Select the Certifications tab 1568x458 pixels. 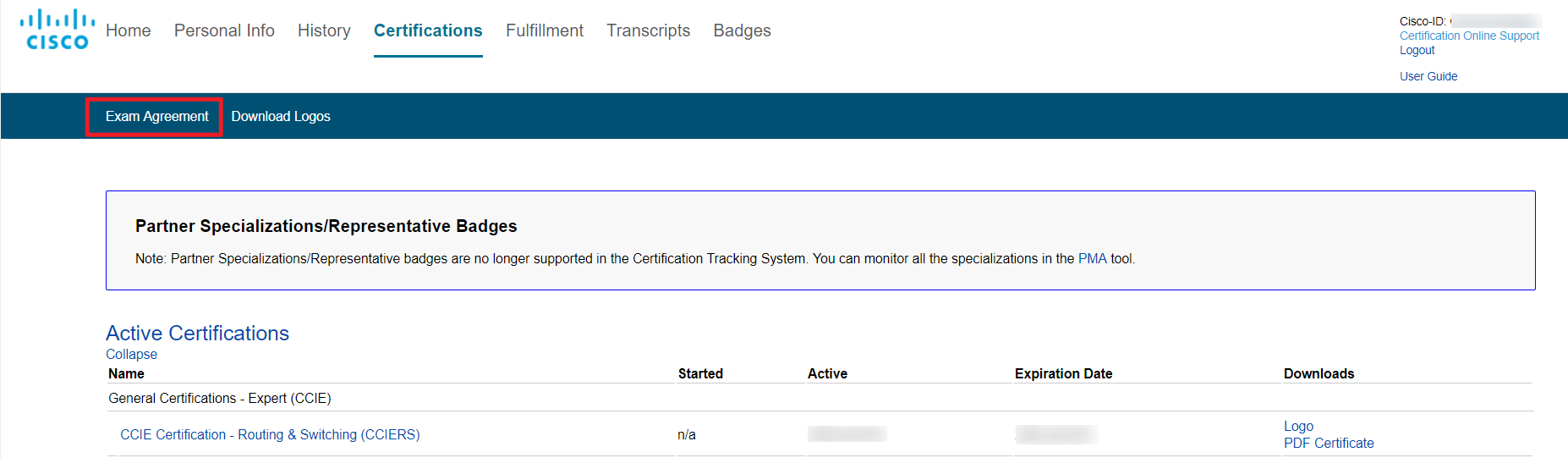click(x=428, y=30)
